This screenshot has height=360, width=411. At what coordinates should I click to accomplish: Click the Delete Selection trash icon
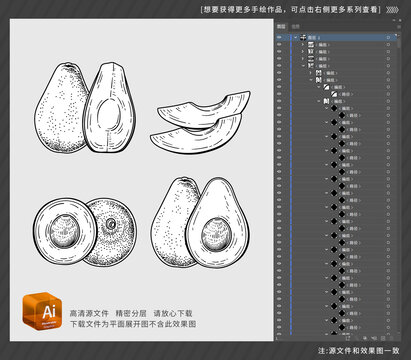point(391,338)
